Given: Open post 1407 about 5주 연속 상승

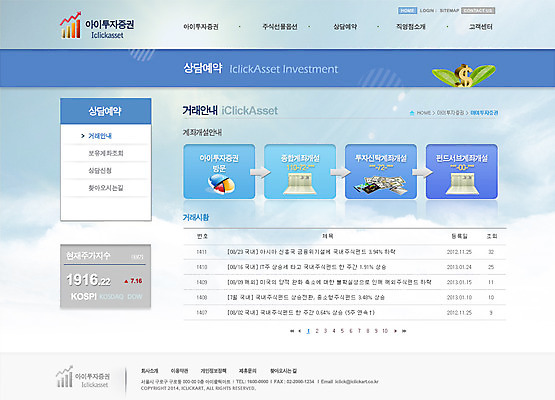Looking at the screenshot, I should [301, 313].
